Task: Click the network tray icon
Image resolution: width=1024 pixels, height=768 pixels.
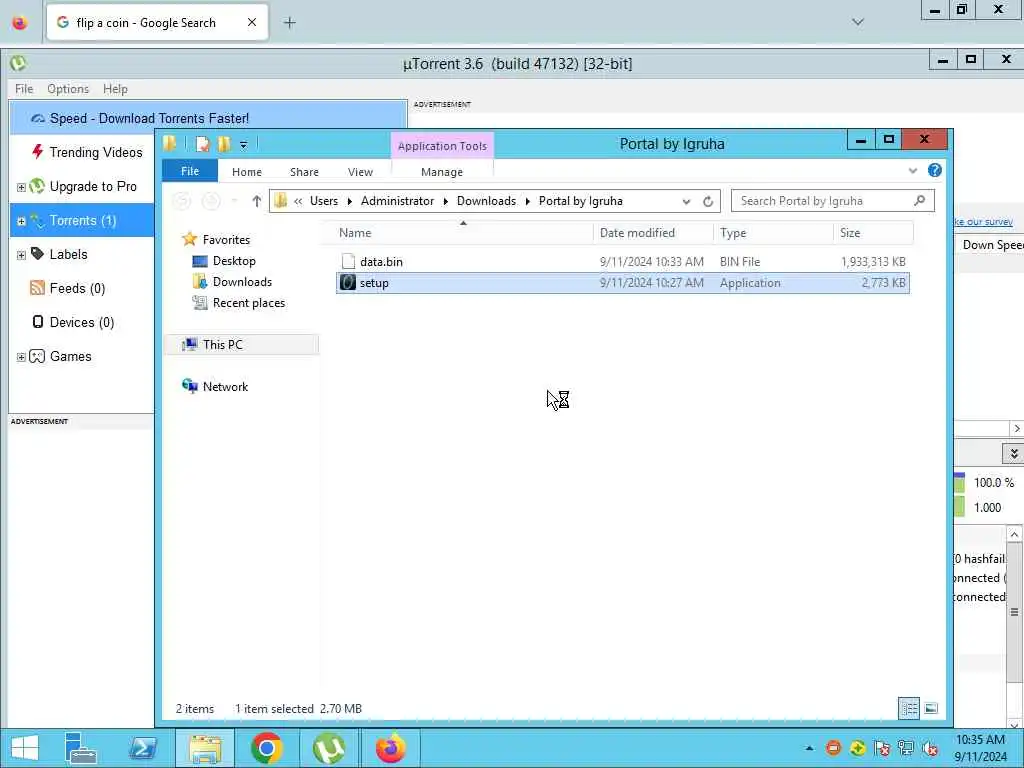Action: point(905,748)
